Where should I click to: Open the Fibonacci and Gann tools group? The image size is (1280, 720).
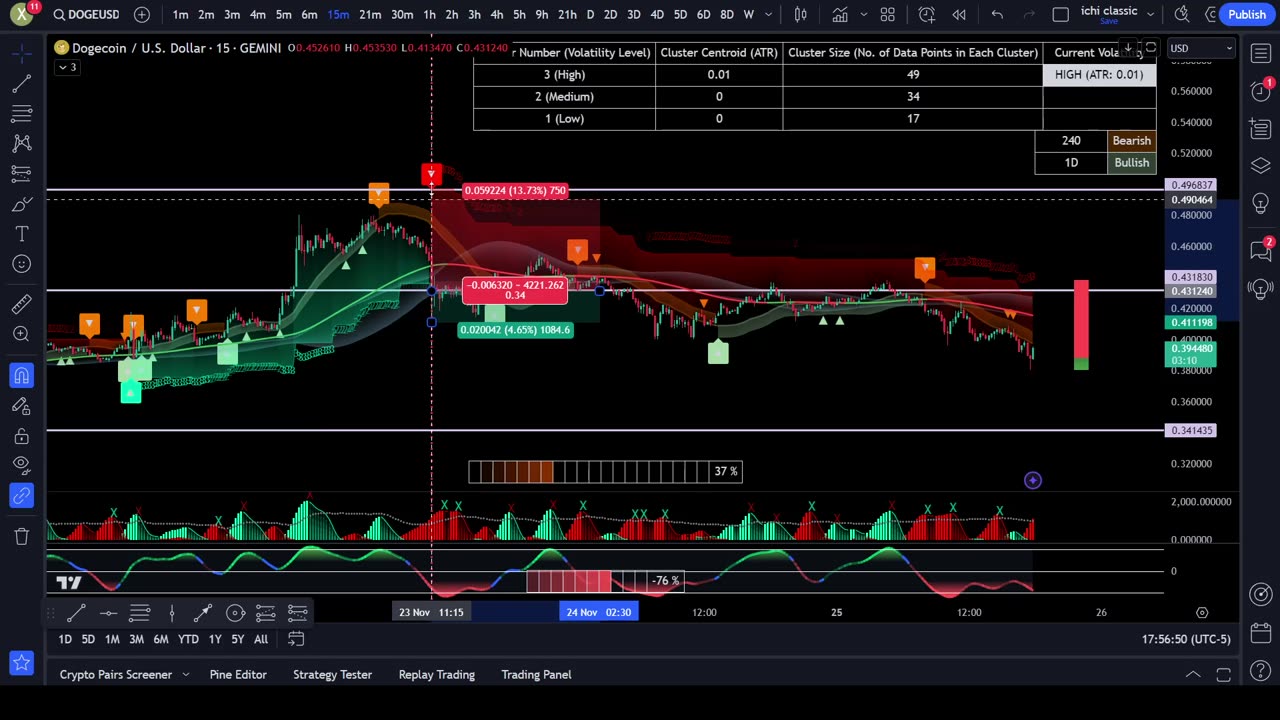pos(21,114)
